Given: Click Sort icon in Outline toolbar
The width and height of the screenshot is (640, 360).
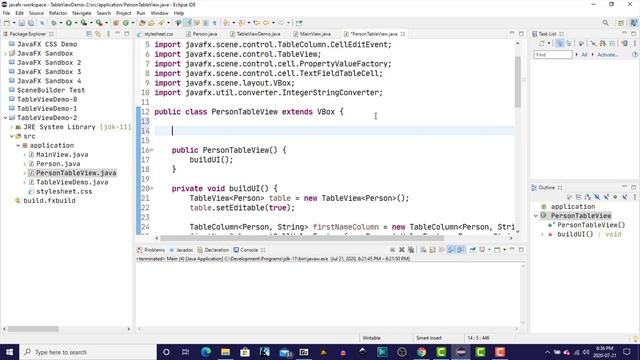Looking at the screenshot, I should click(x=587, y=197).
